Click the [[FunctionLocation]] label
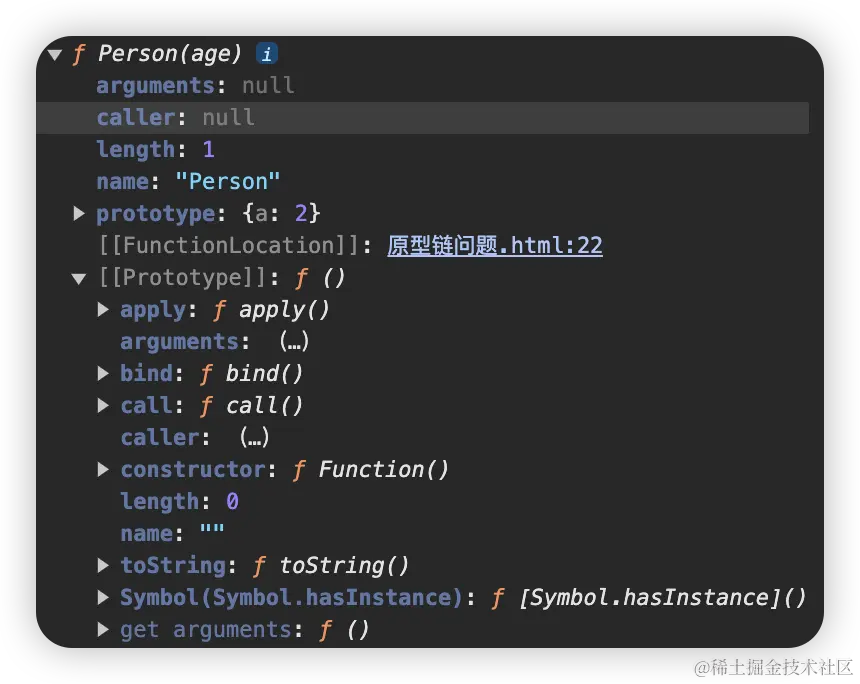 pyautogui.click(x=229, y=245)
